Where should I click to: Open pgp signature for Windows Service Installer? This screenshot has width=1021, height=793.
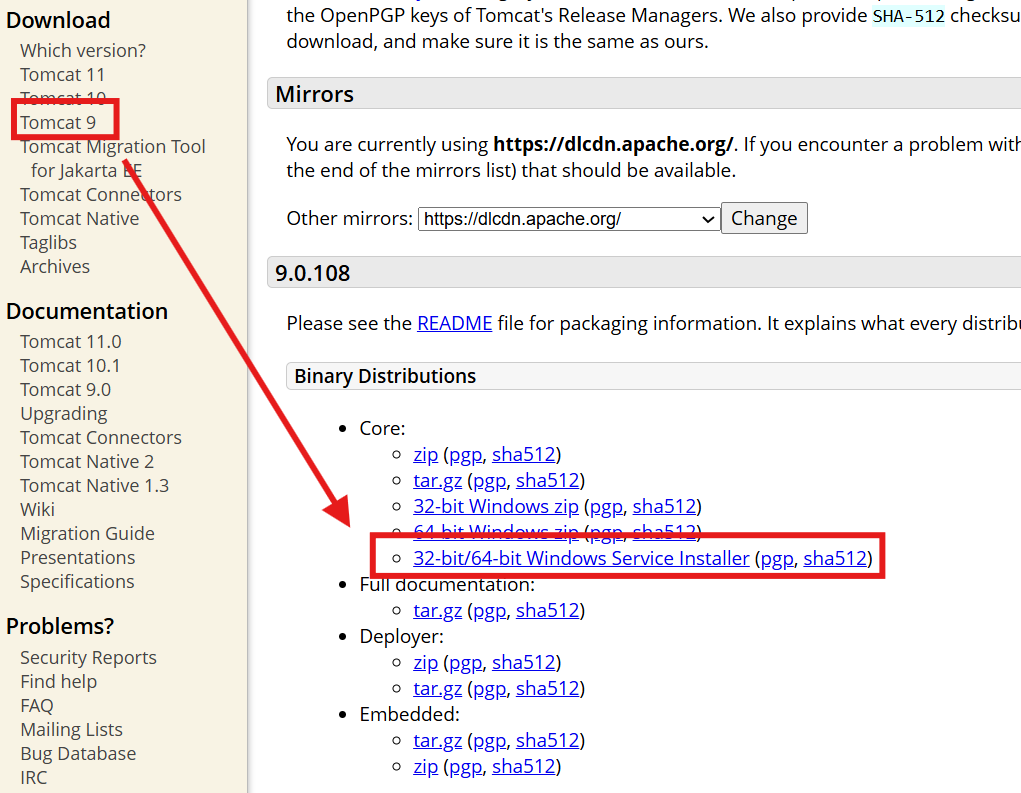tap(777, 559)
